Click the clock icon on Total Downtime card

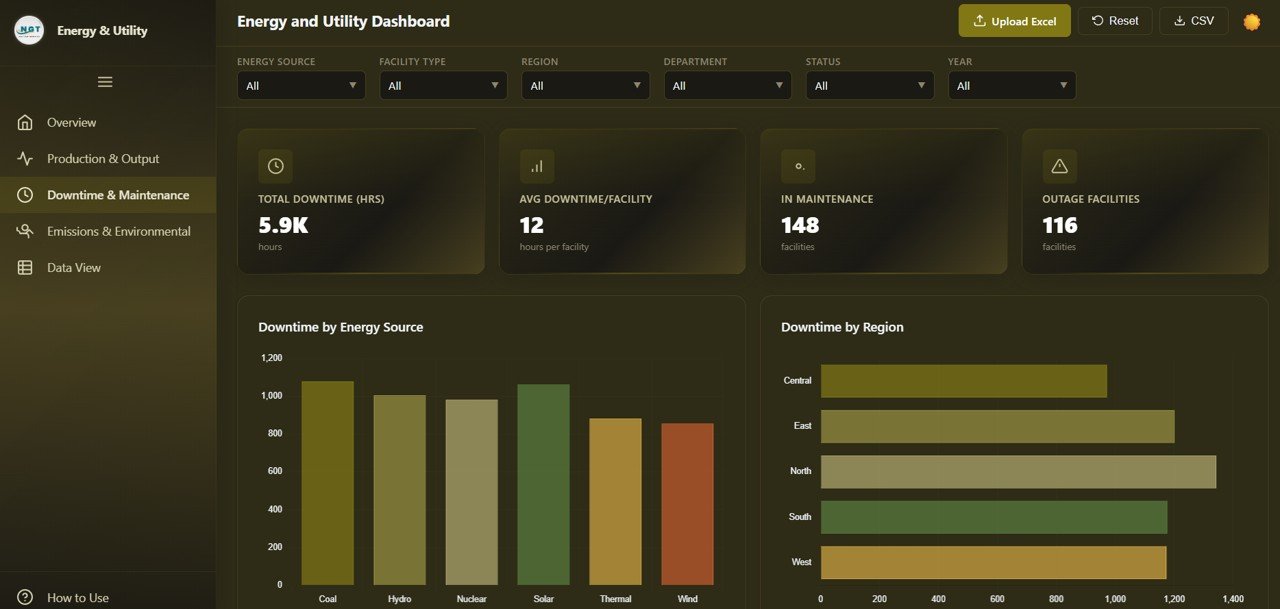click(x=274, y=165)
